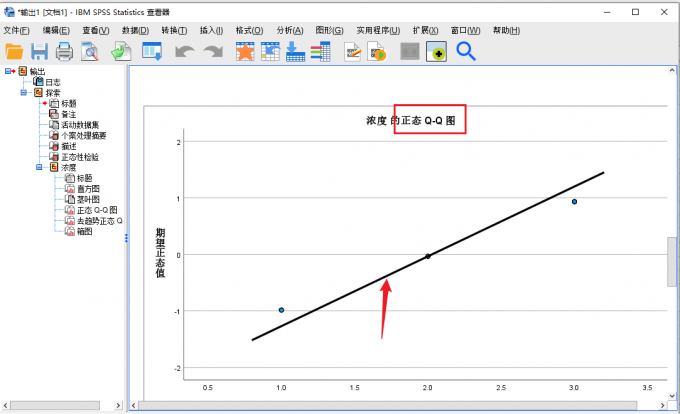Select 正态 Q-Q 图 in the outline
The image size is (680, 414).
97,210
